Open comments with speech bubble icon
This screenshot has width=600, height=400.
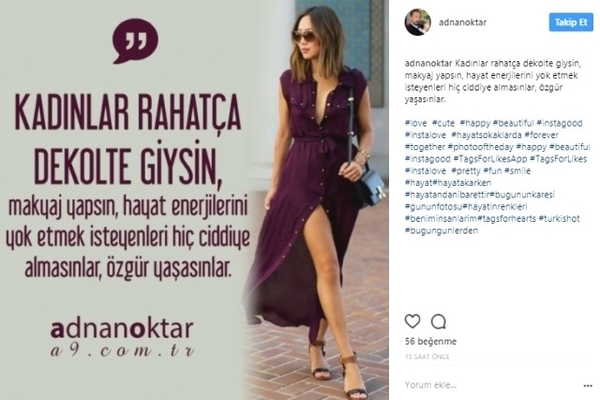[438, 322]
